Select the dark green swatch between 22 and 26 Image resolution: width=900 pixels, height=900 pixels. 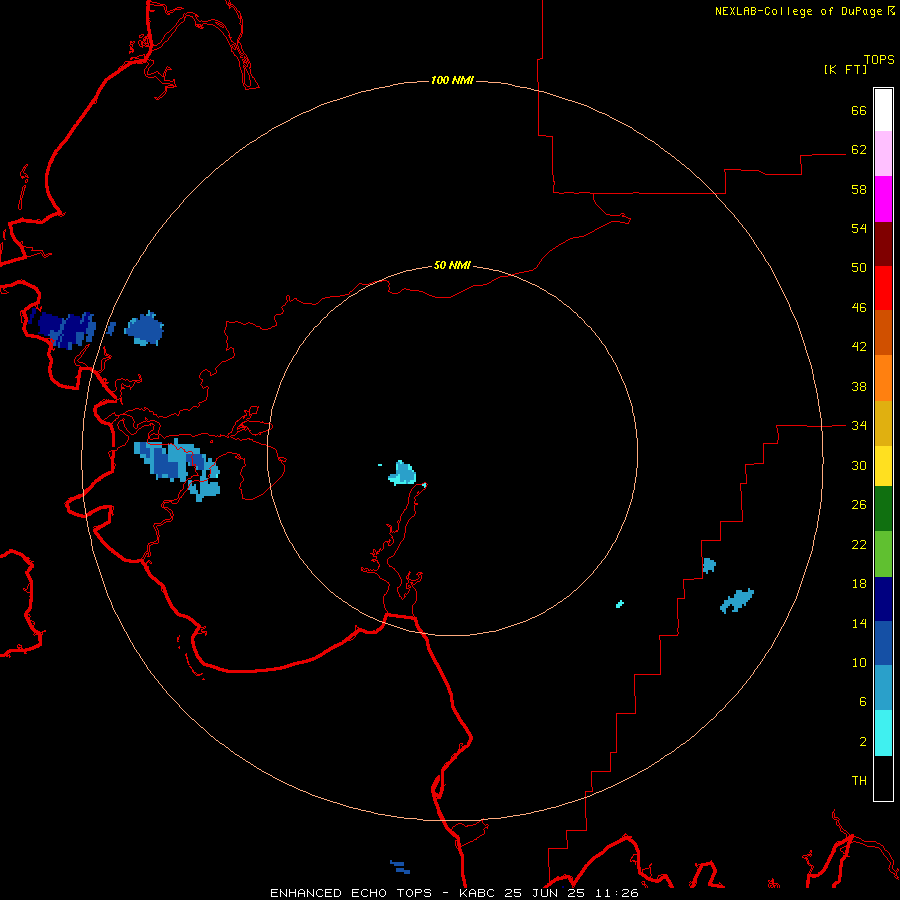883,509
